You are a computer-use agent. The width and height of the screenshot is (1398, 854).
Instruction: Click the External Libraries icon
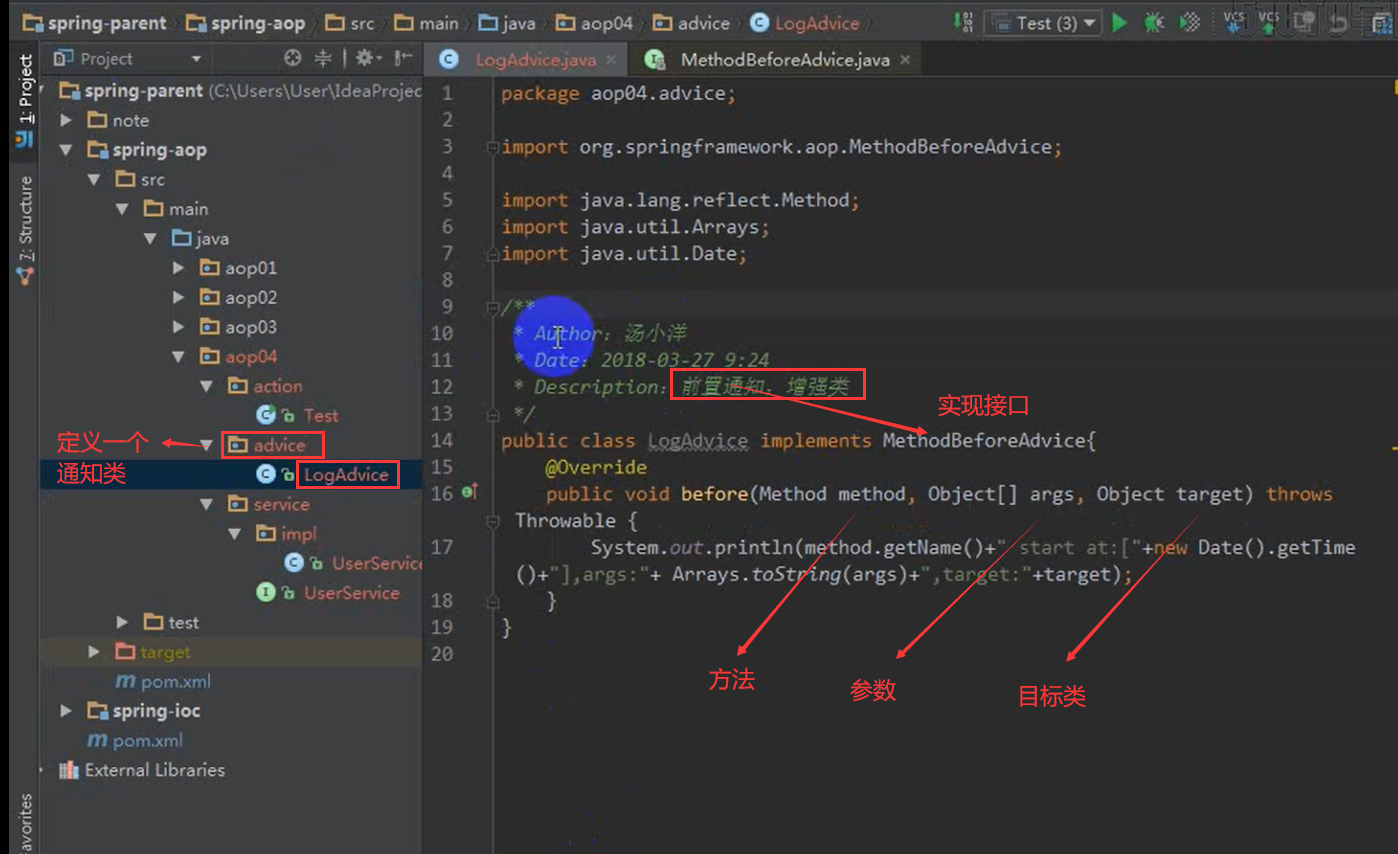click(x=69, y=770)
